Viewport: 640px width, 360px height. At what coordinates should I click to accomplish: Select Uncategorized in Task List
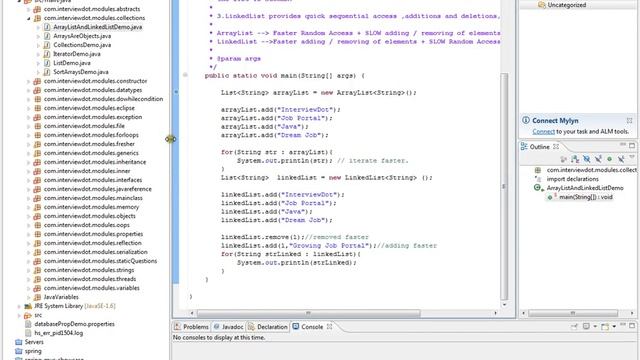567,5
